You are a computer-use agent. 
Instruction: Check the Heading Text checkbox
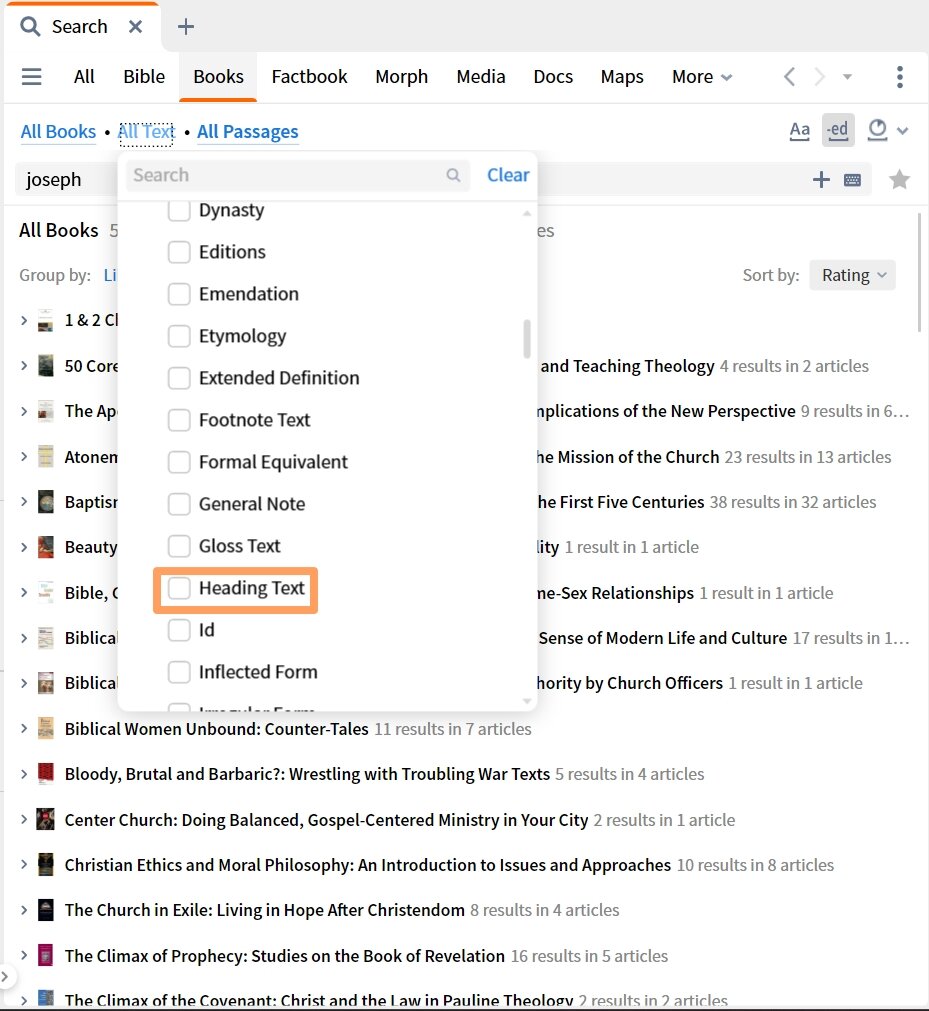pyautogui.click(x=179, y=589)
